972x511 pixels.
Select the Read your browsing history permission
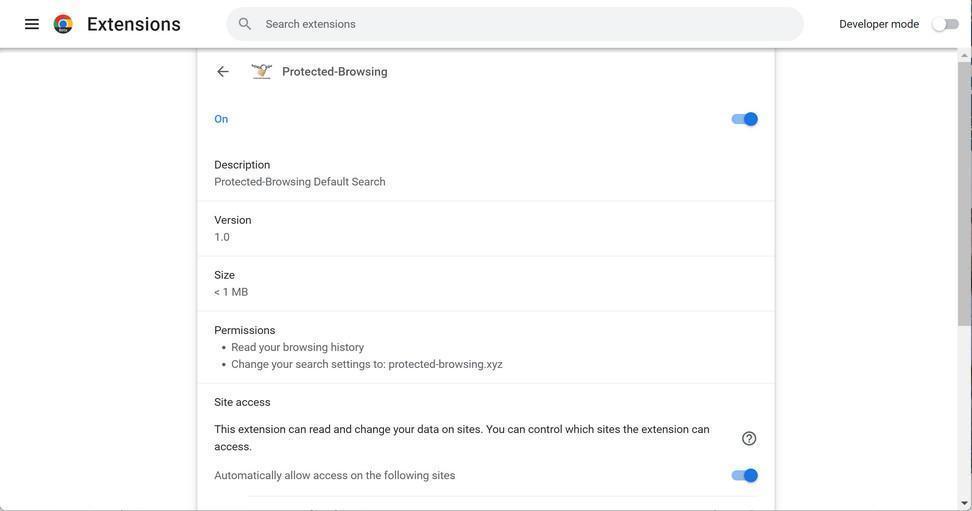pos(297,348)
